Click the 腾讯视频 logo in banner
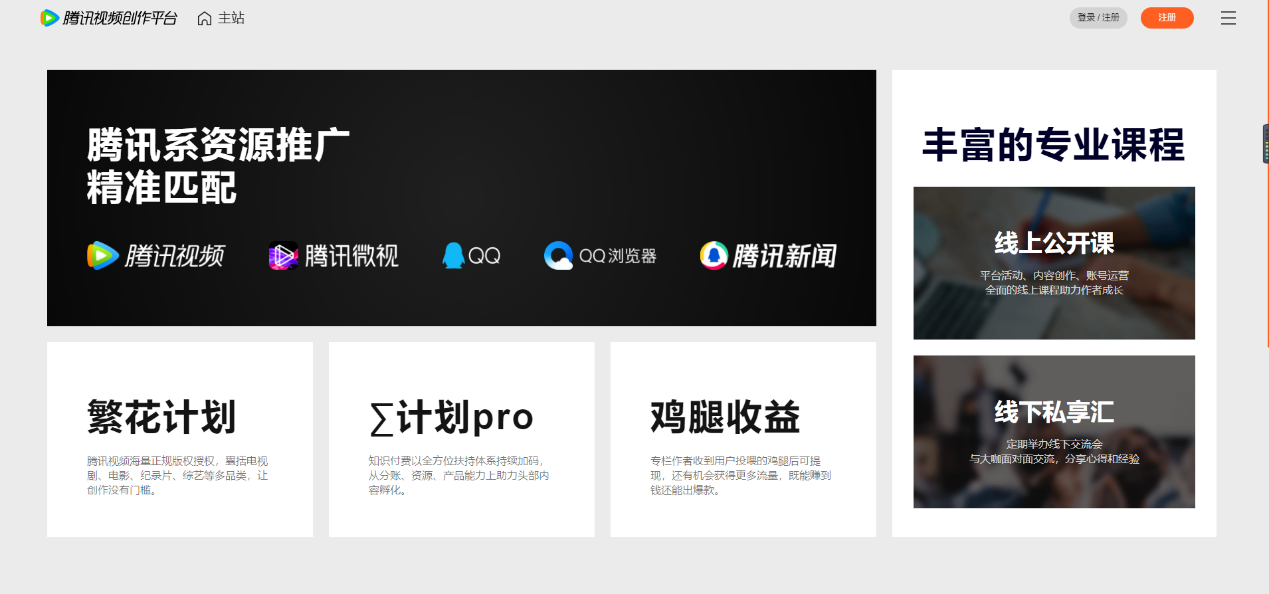This screenshot has height=594, width=1269. 155,256
